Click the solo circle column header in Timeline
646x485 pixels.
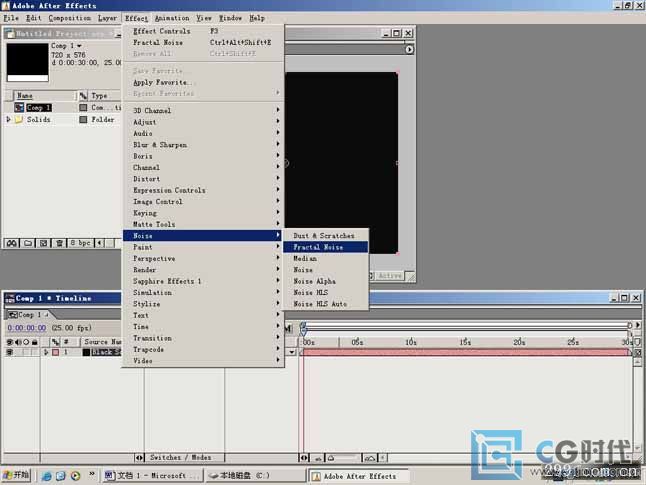pyautogui.click(x=26, y=342)
